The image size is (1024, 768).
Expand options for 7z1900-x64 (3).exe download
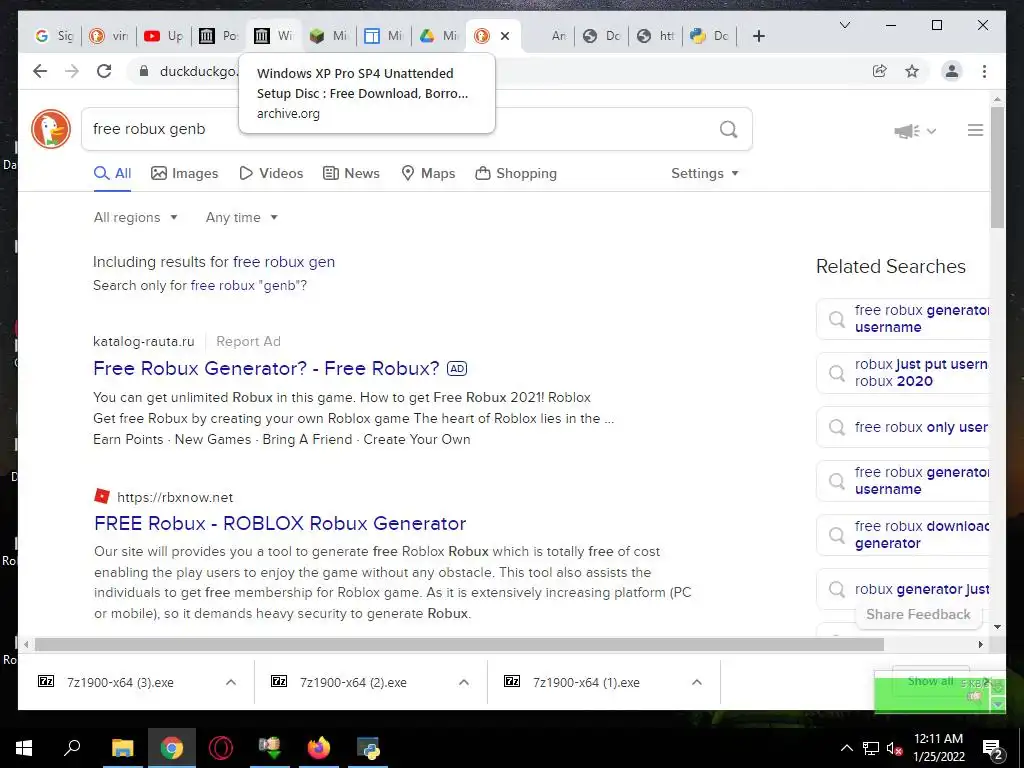[231, 682]
